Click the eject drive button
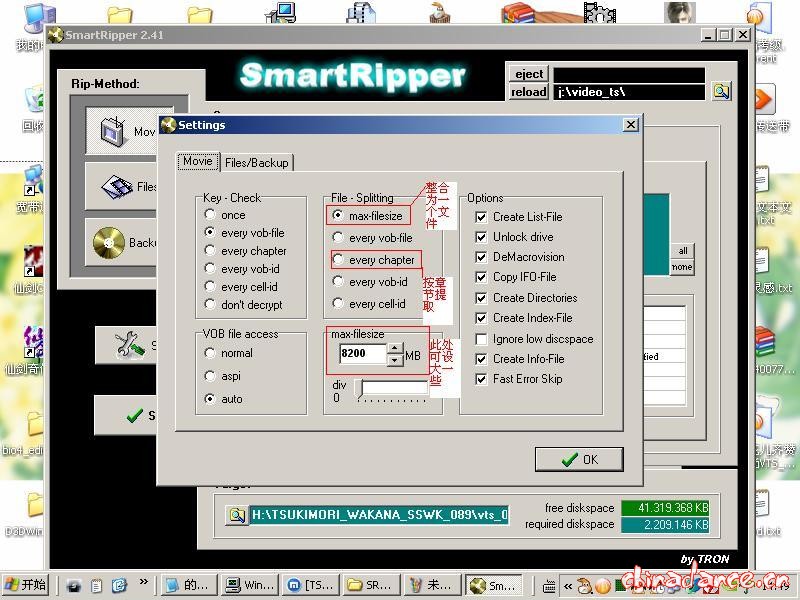Image resolution: width=800 pixels, height=600 pixels. (x=529, y=74)
